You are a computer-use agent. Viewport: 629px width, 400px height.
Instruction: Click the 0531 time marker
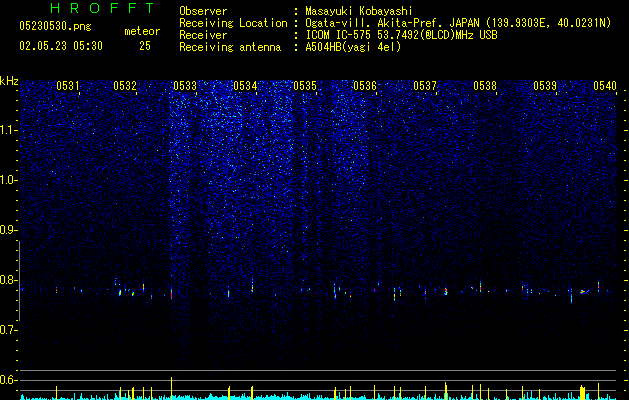coord(68,85)
